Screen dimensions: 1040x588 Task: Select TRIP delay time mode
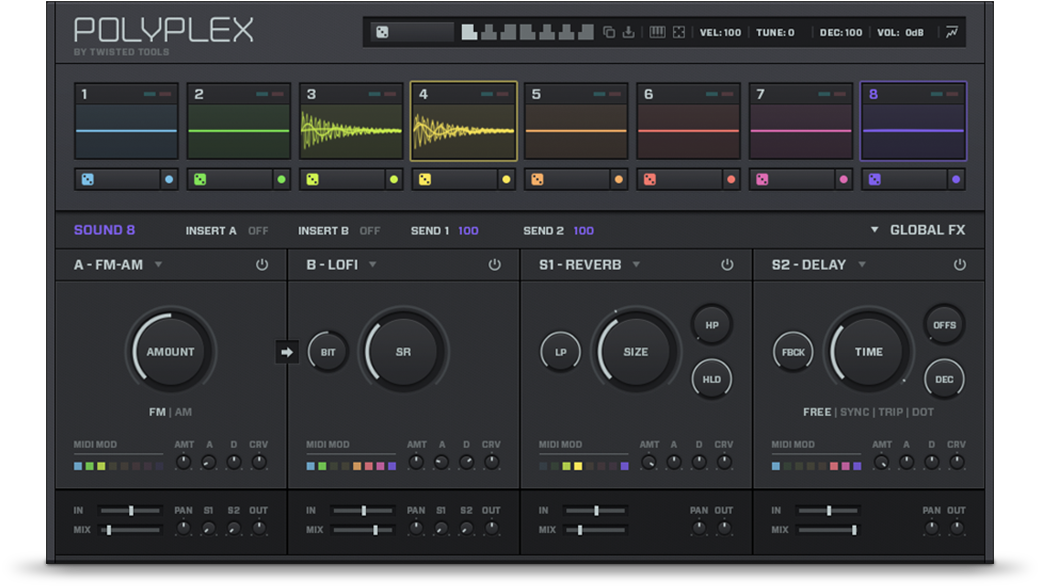tap(891, 412)
